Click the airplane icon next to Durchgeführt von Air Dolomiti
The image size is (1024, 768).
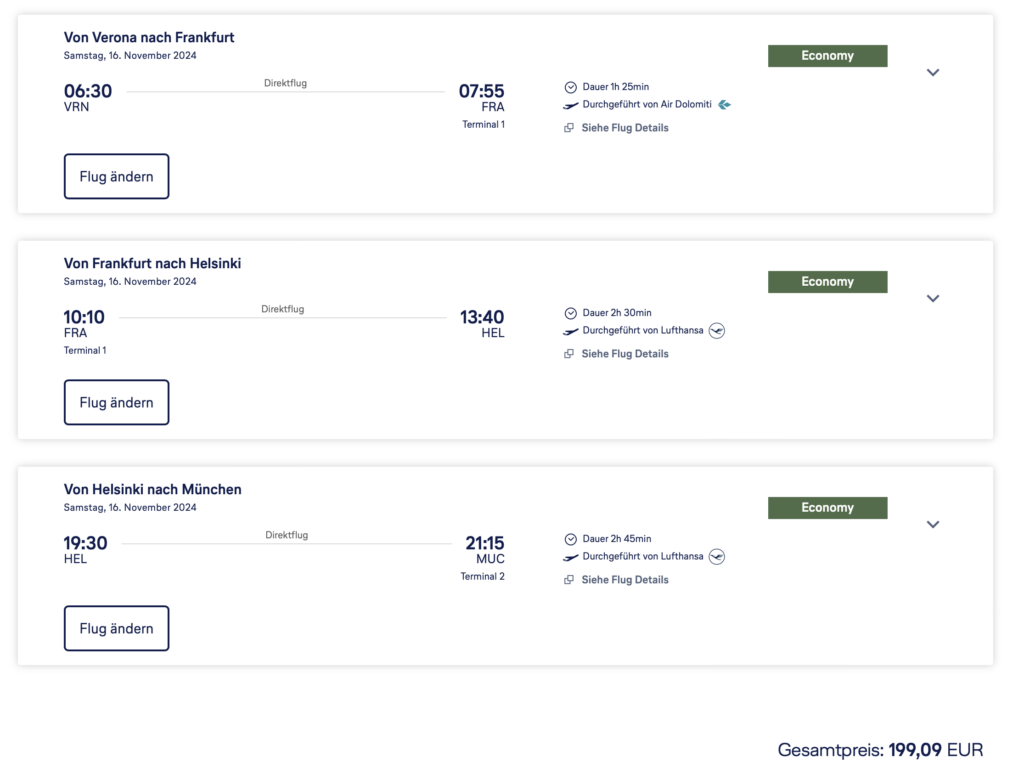(570, 105)
